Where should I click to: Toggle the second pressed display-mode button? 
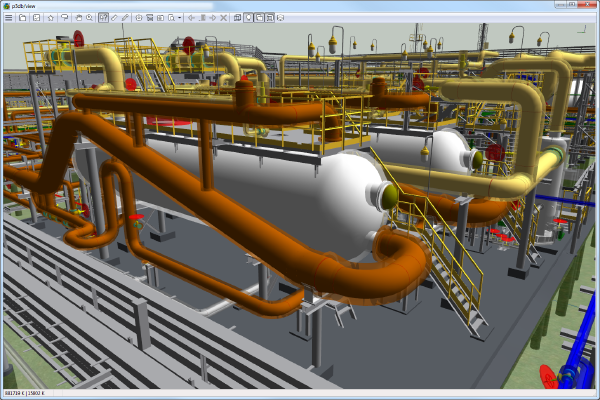coord(260,18)
